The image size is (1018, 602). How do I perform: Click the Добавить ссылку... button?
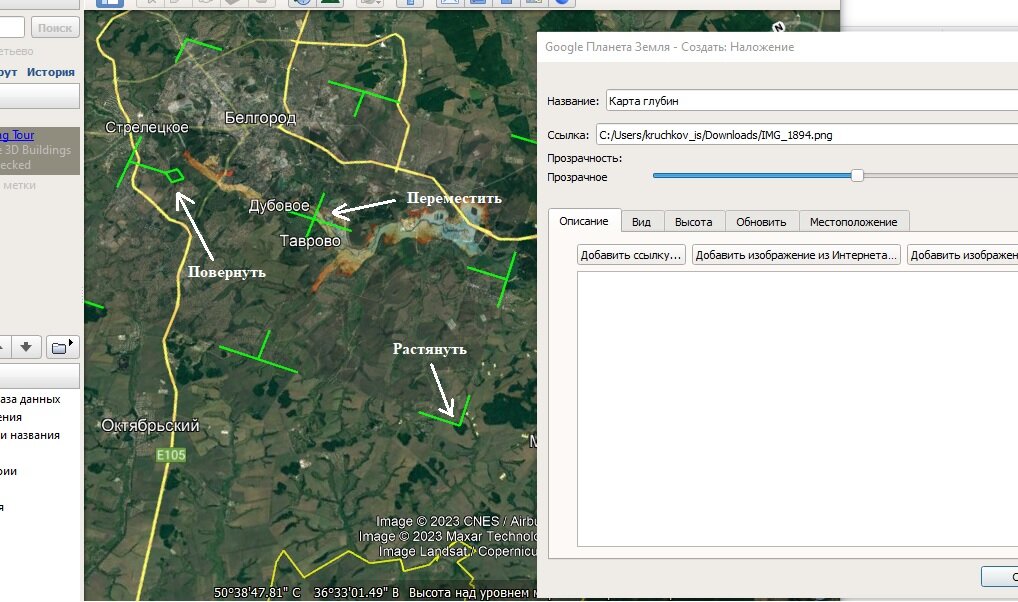tap(631, 255)
